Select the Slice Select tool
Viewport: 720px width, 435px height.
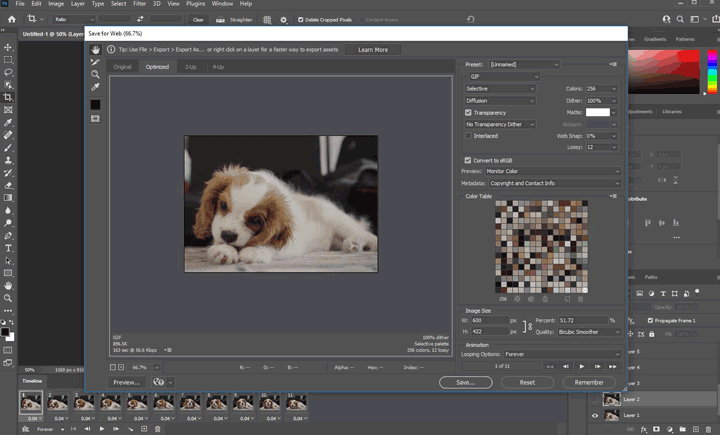[x=96, y=62]
